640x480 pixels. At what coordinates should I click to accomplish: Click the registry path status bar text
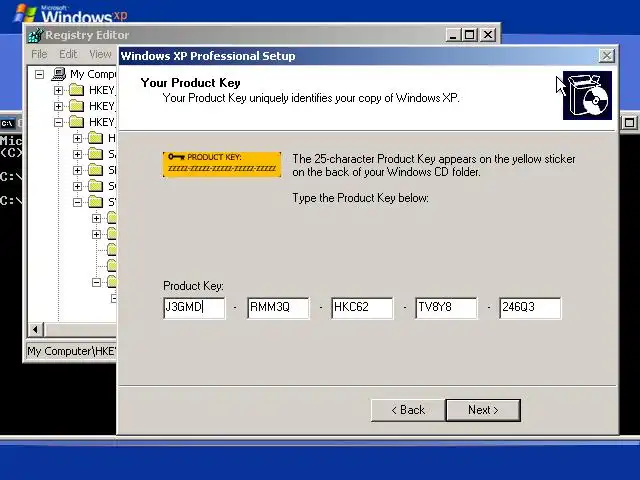[72, 351]
